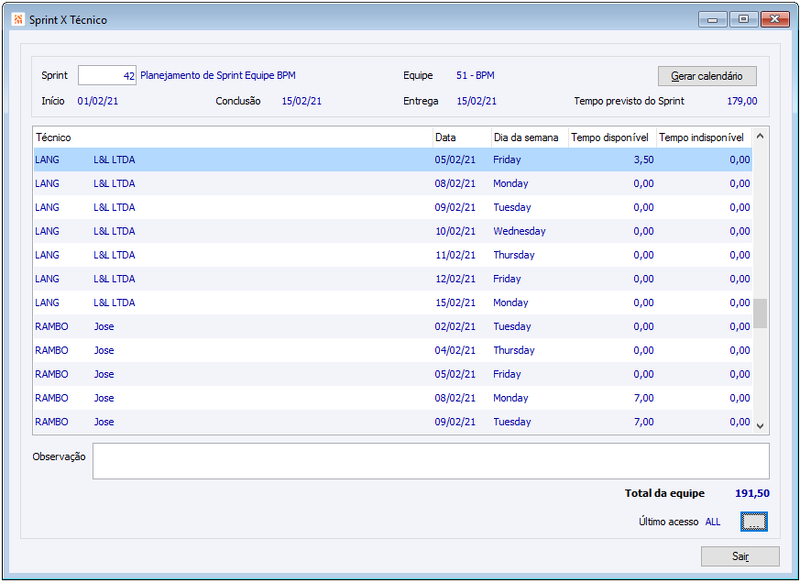Click the Tempo disponível column header
This screenshot has width=800, height=583.
pos(612,137)
